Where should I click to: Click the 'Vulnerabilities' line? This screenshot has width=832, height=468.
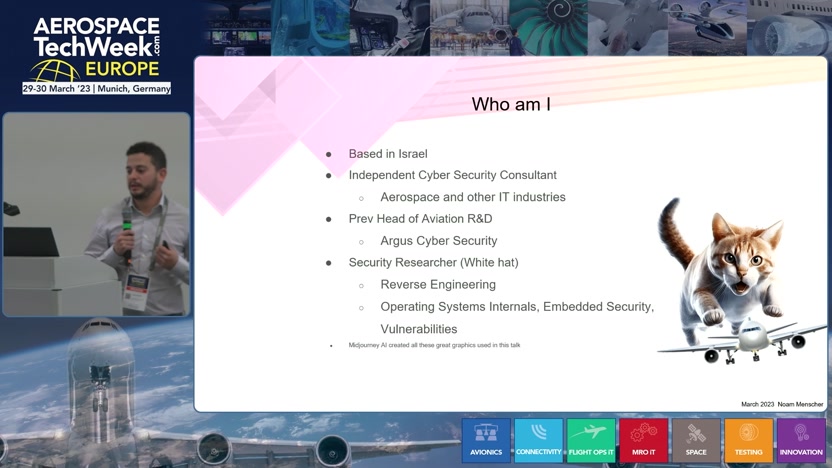pos(419,329)
